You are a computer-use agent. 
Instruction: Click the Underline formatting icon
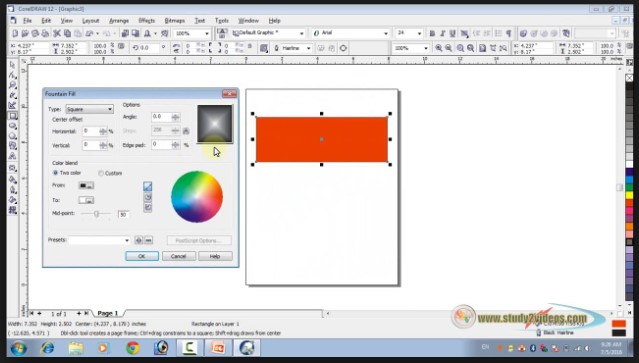(452, 33)
